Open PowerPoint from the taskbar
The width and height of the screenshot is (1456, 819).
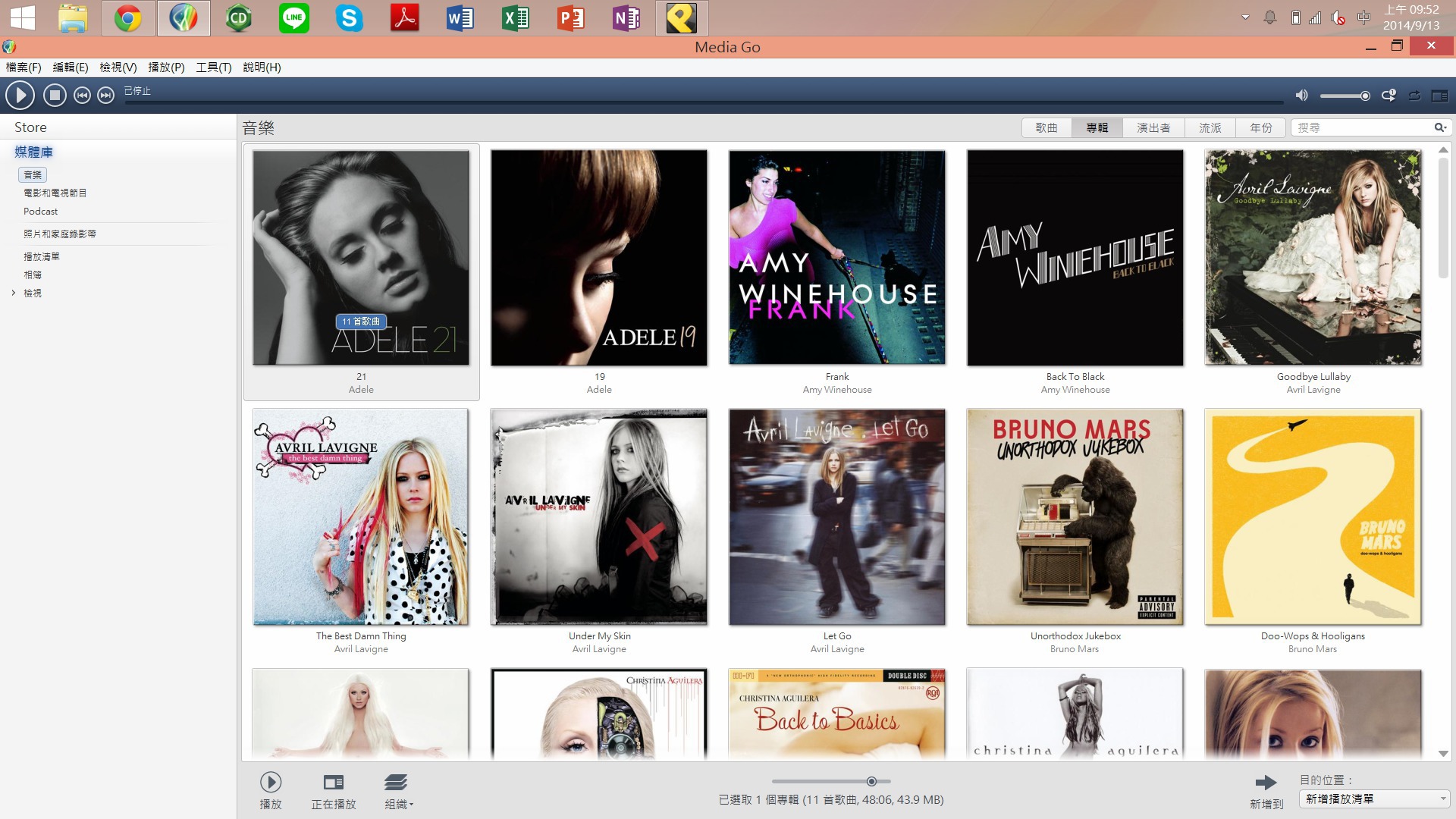click(571, 18)
